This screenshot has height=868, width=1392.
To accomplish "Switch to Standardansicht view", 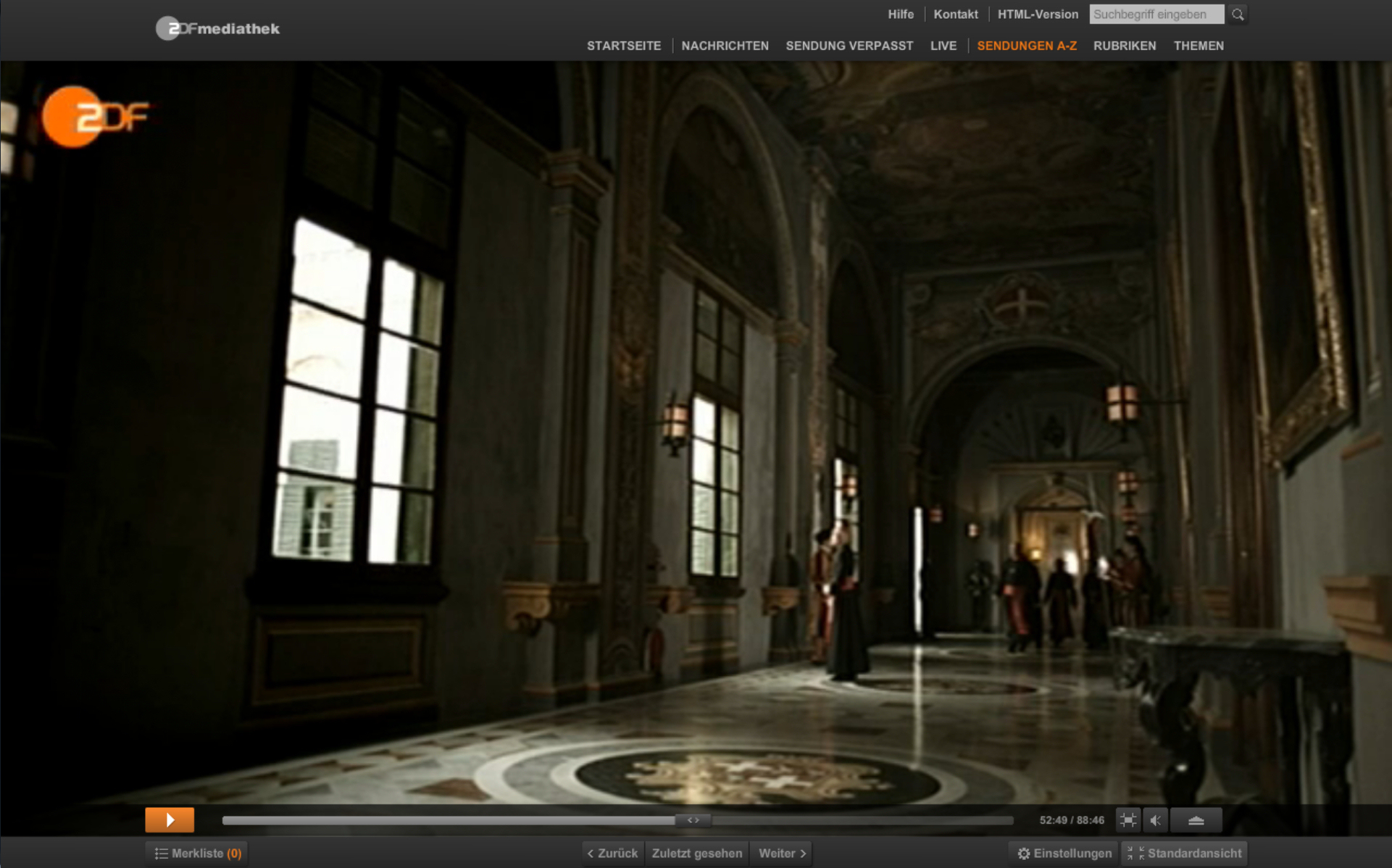I will click(1185, 854).
